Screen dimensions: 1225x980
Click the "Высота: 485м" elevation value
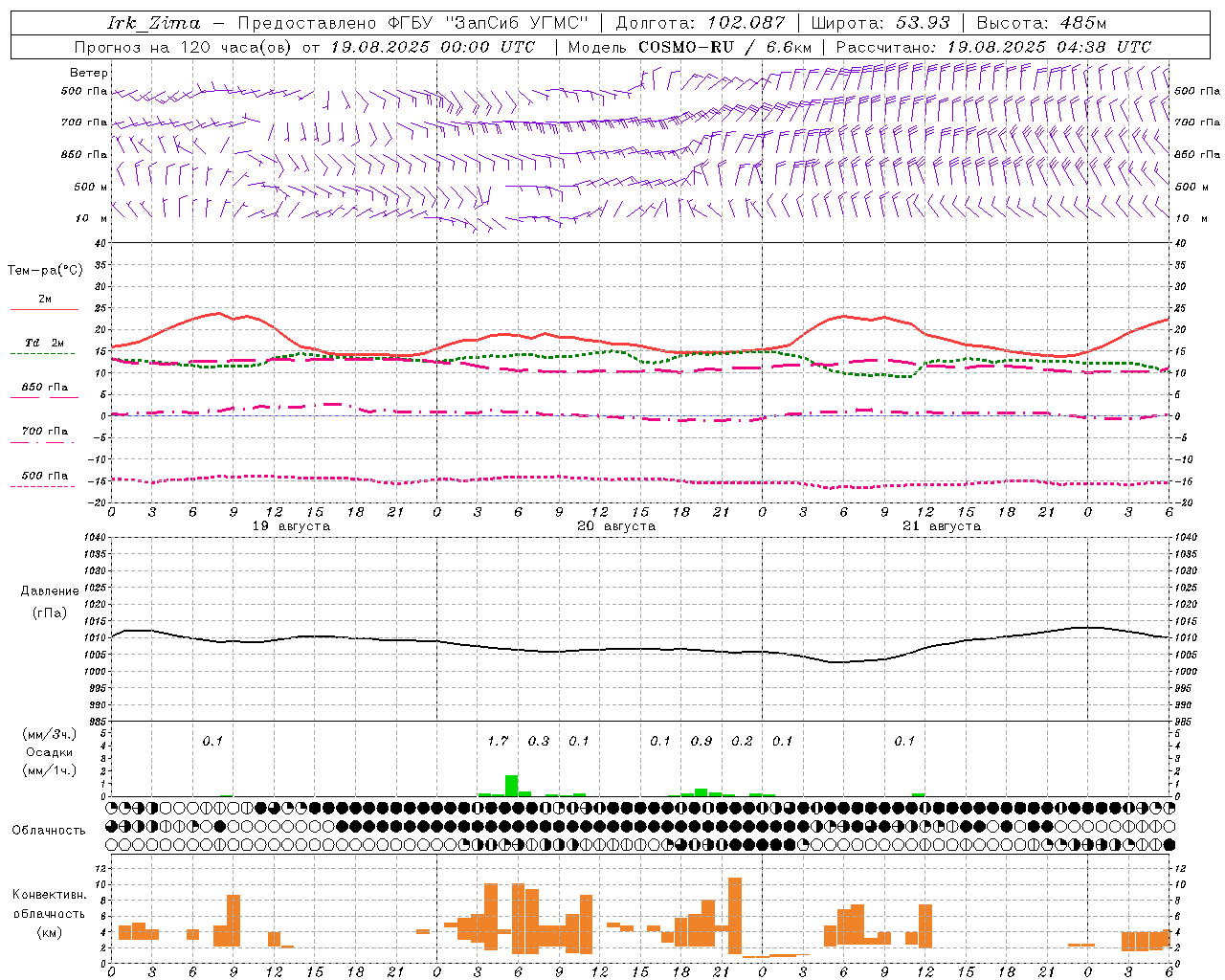pos(1041,23)
